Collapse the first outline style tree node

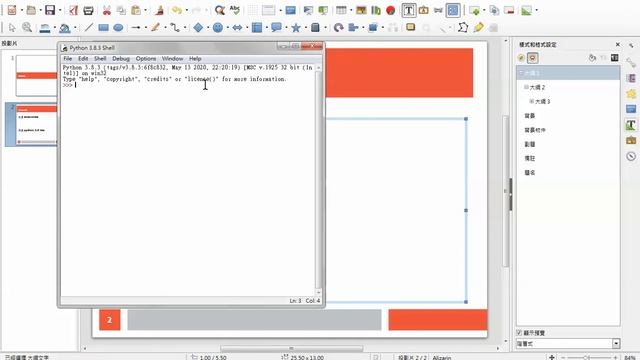[521, 73]
